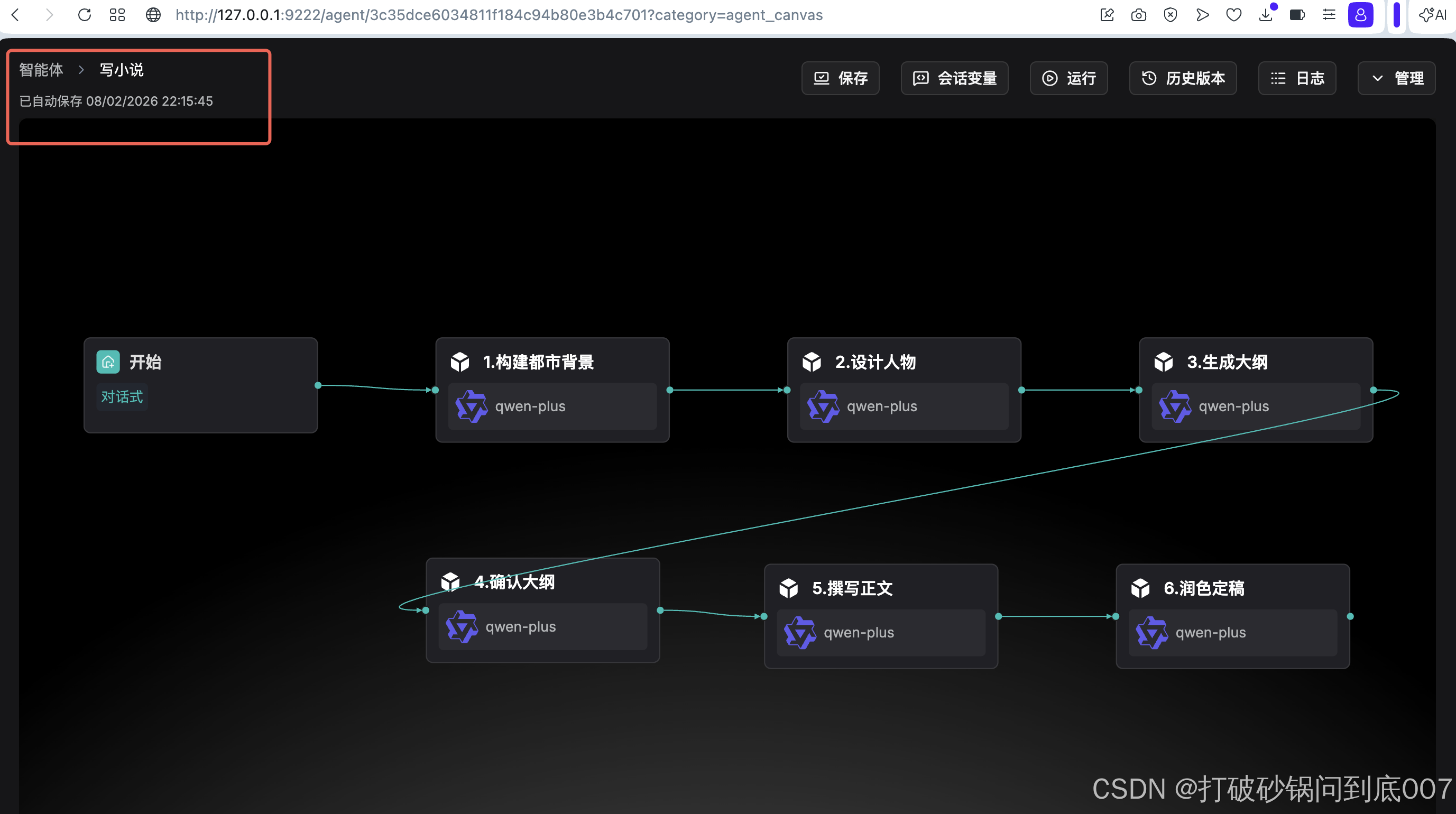Open the browser downloads icon

point(1266,15)
